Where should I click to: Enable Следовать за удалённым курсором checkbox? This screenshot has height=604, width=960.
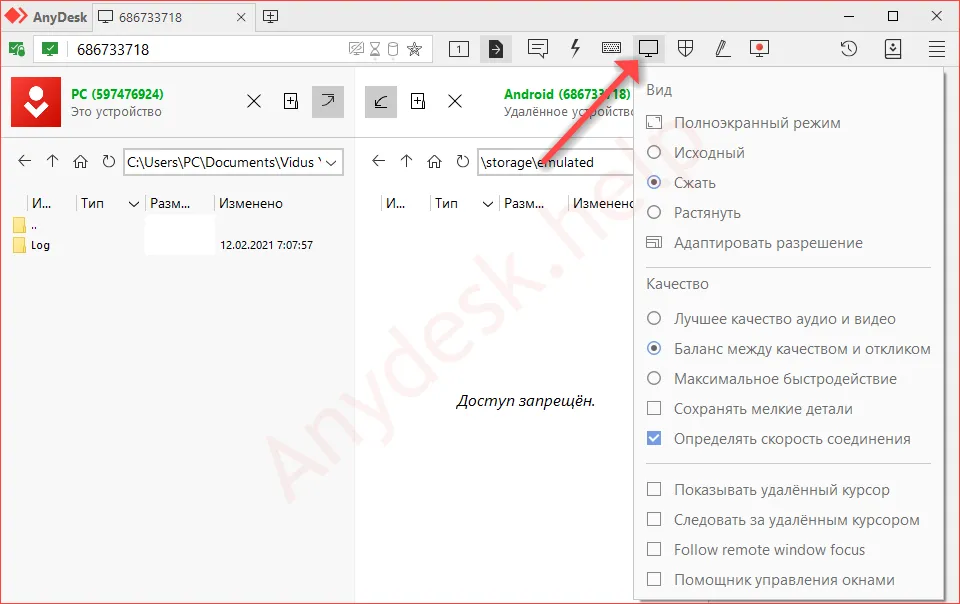pos(654,519)
